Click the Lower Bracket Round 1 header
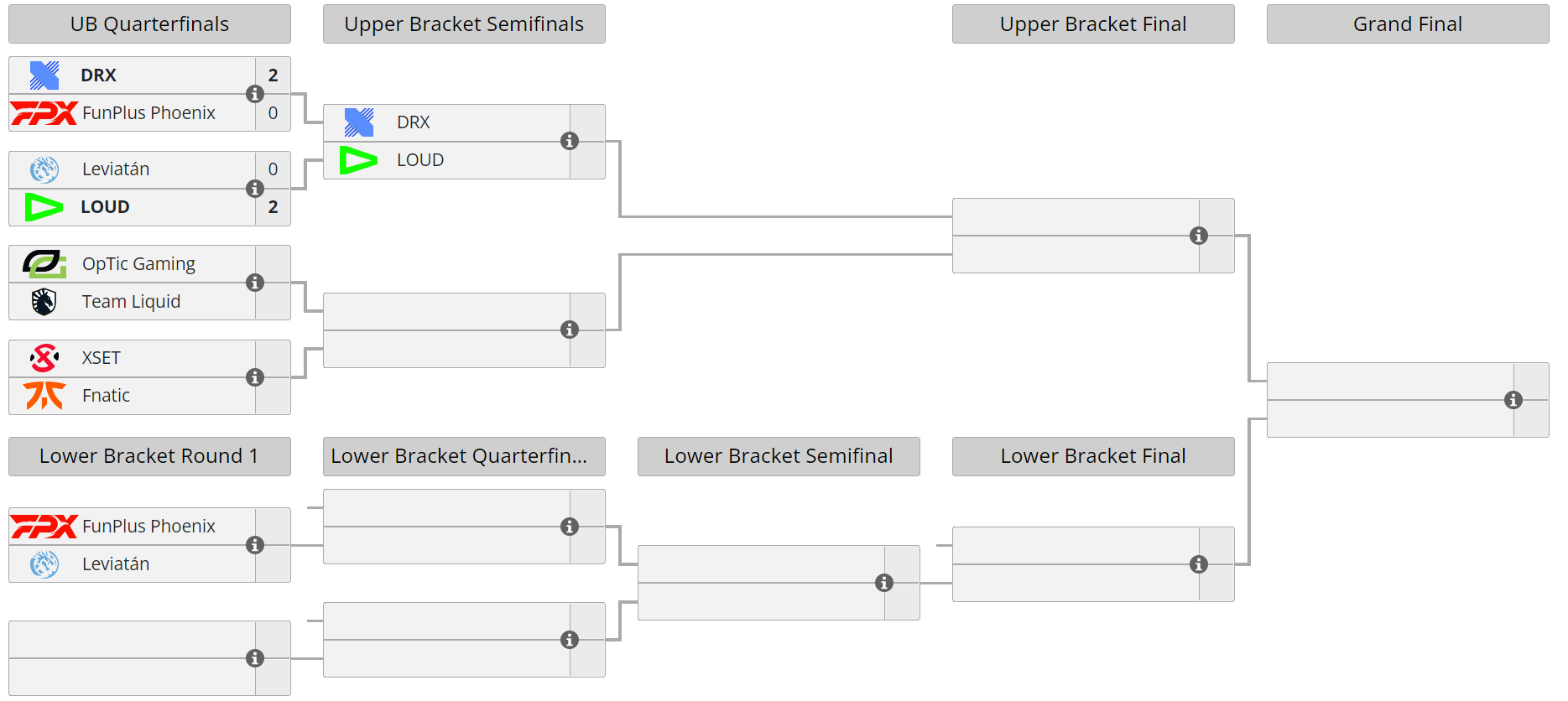1568x701 pixels. (x=149, y=456)
